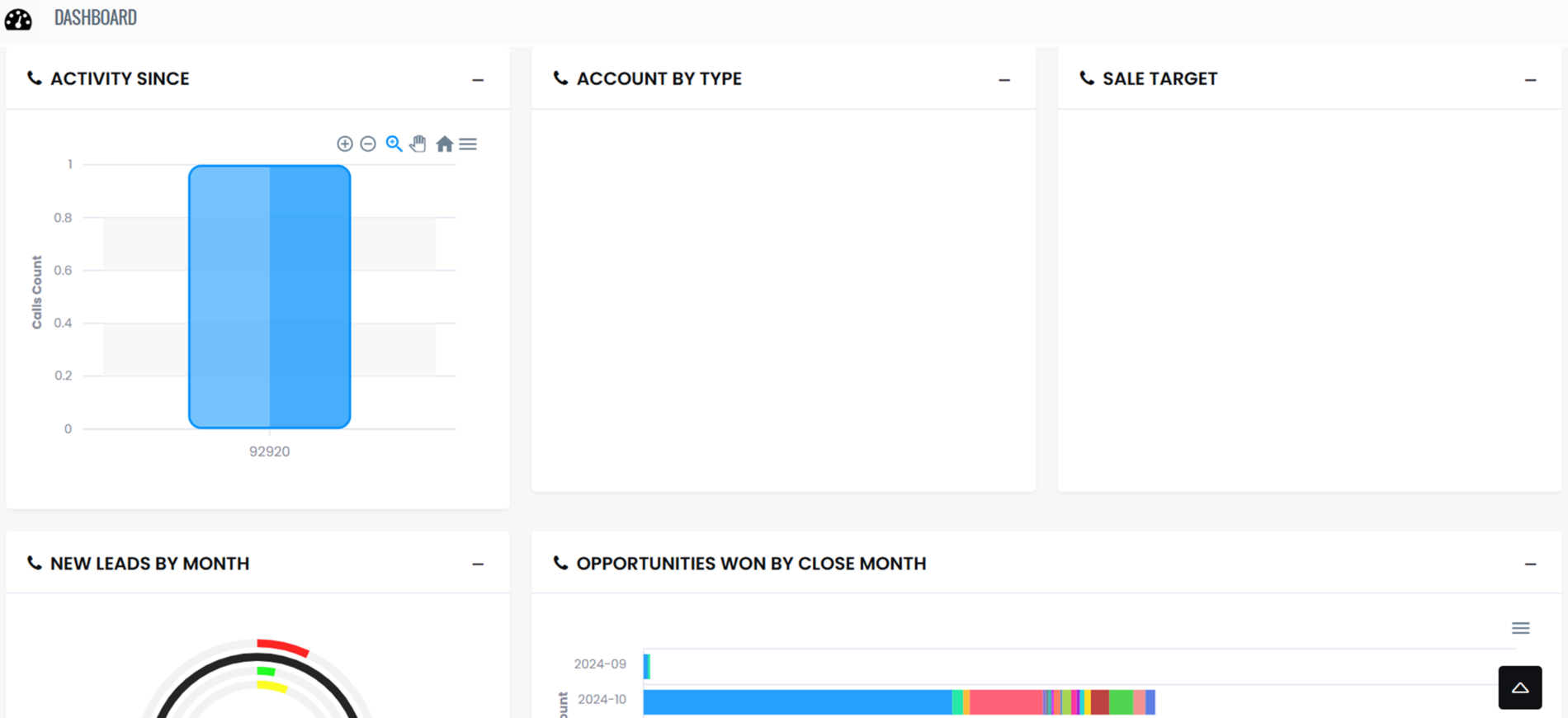Reset chart zoom with home icon

(x=444, y=144)
